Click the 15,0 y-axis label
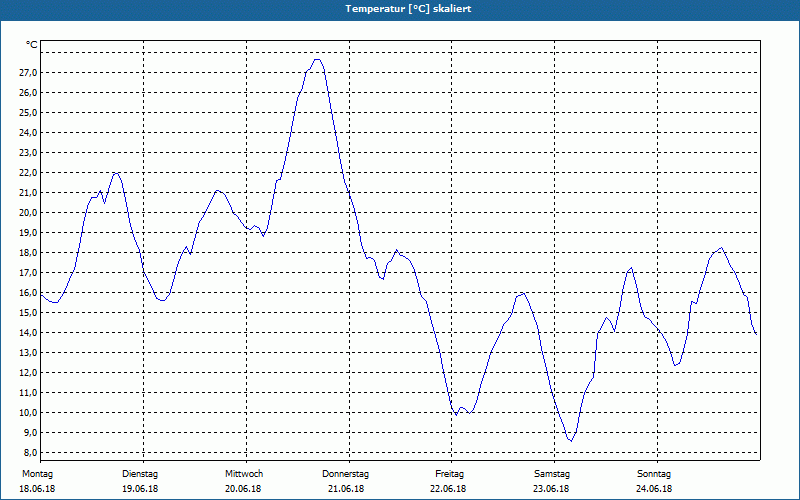800x500 pixels. pos(28,312)
